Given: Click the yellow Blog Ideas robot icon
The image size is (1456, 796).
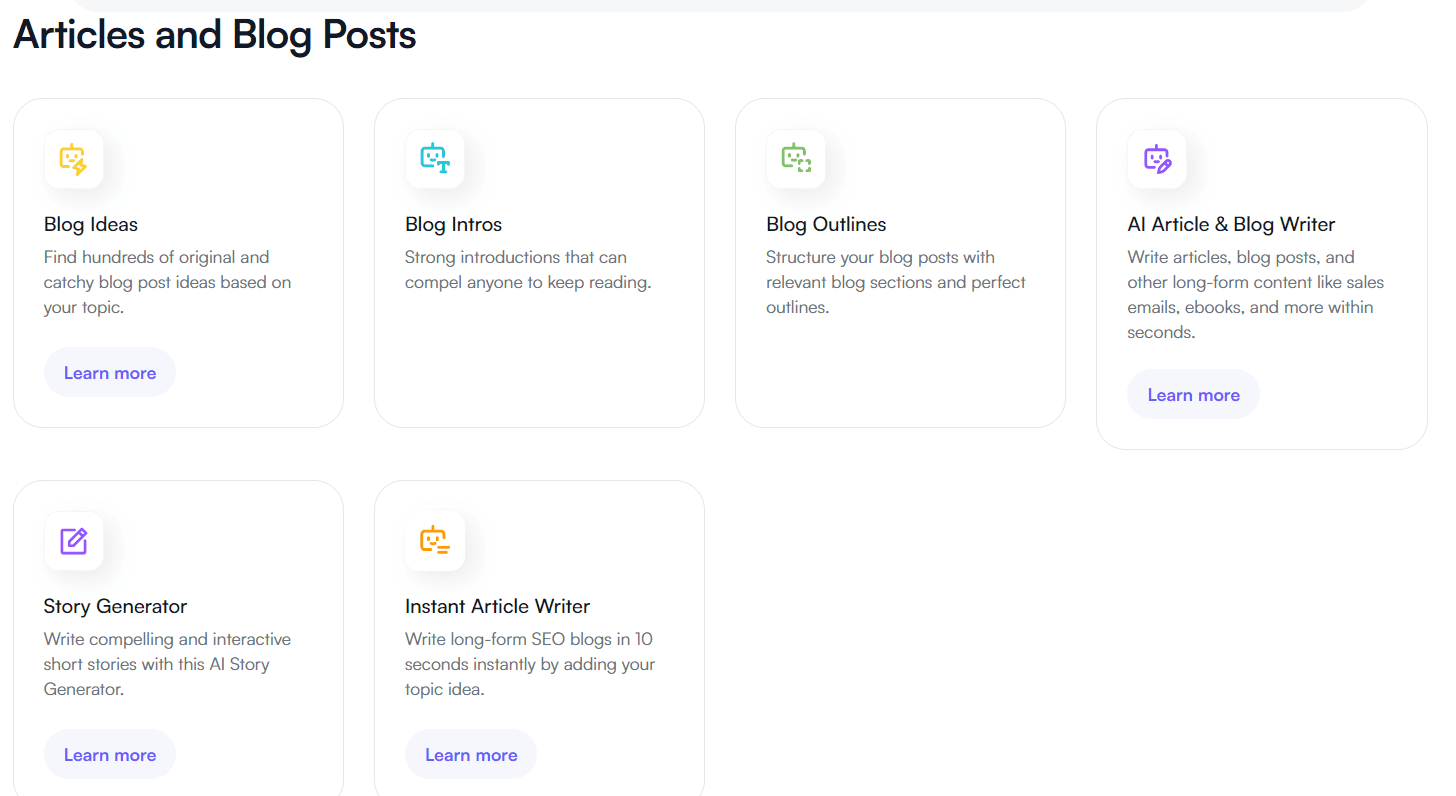Looking at the screenshot, I should (74, 159).
